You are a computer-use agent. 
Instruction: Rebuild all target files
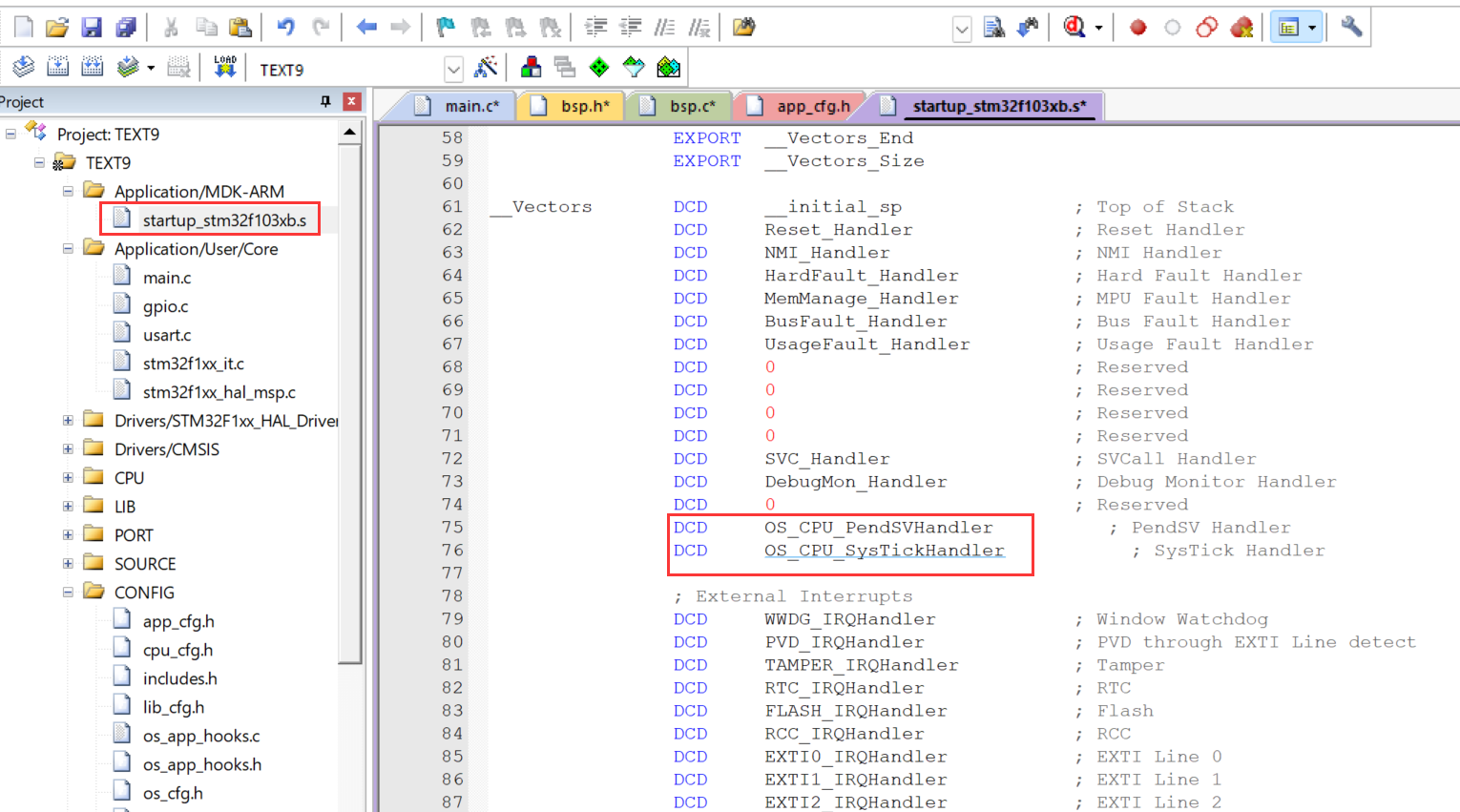click(x=93, y=67)
